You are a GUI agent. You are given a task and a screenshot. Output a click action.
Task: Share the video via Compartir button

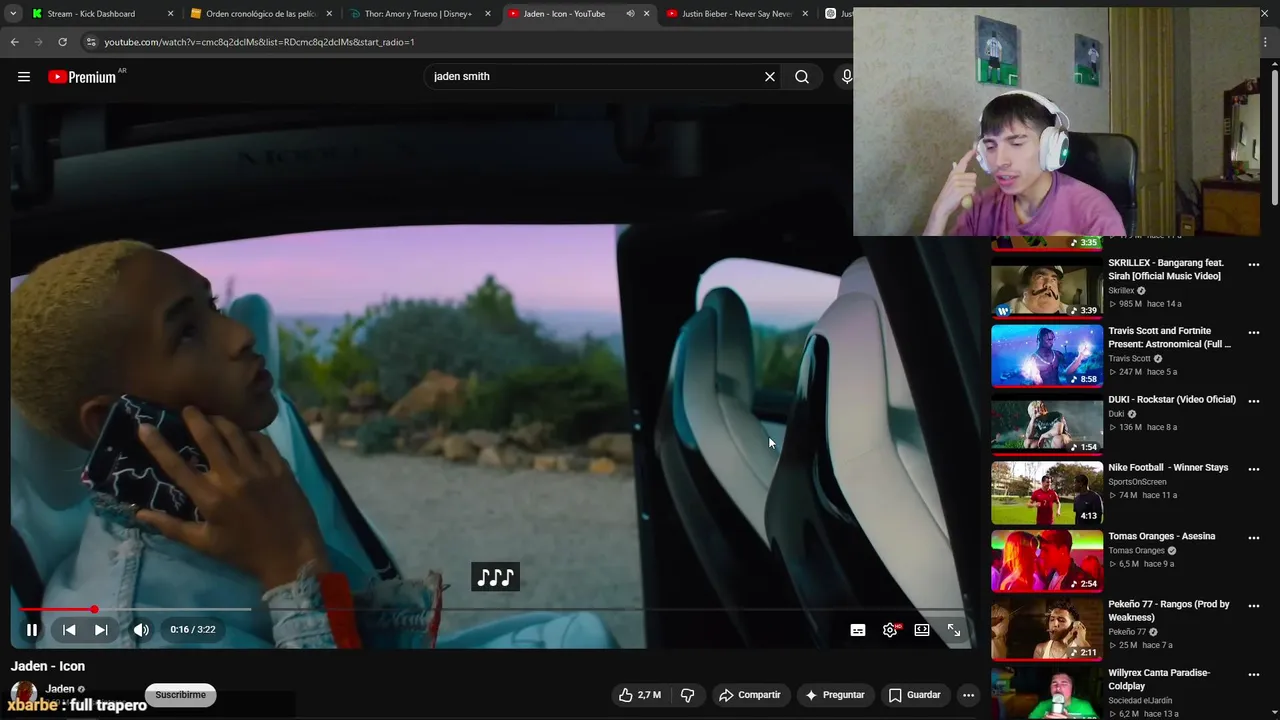pyautogui.click(x=749, y=695)
